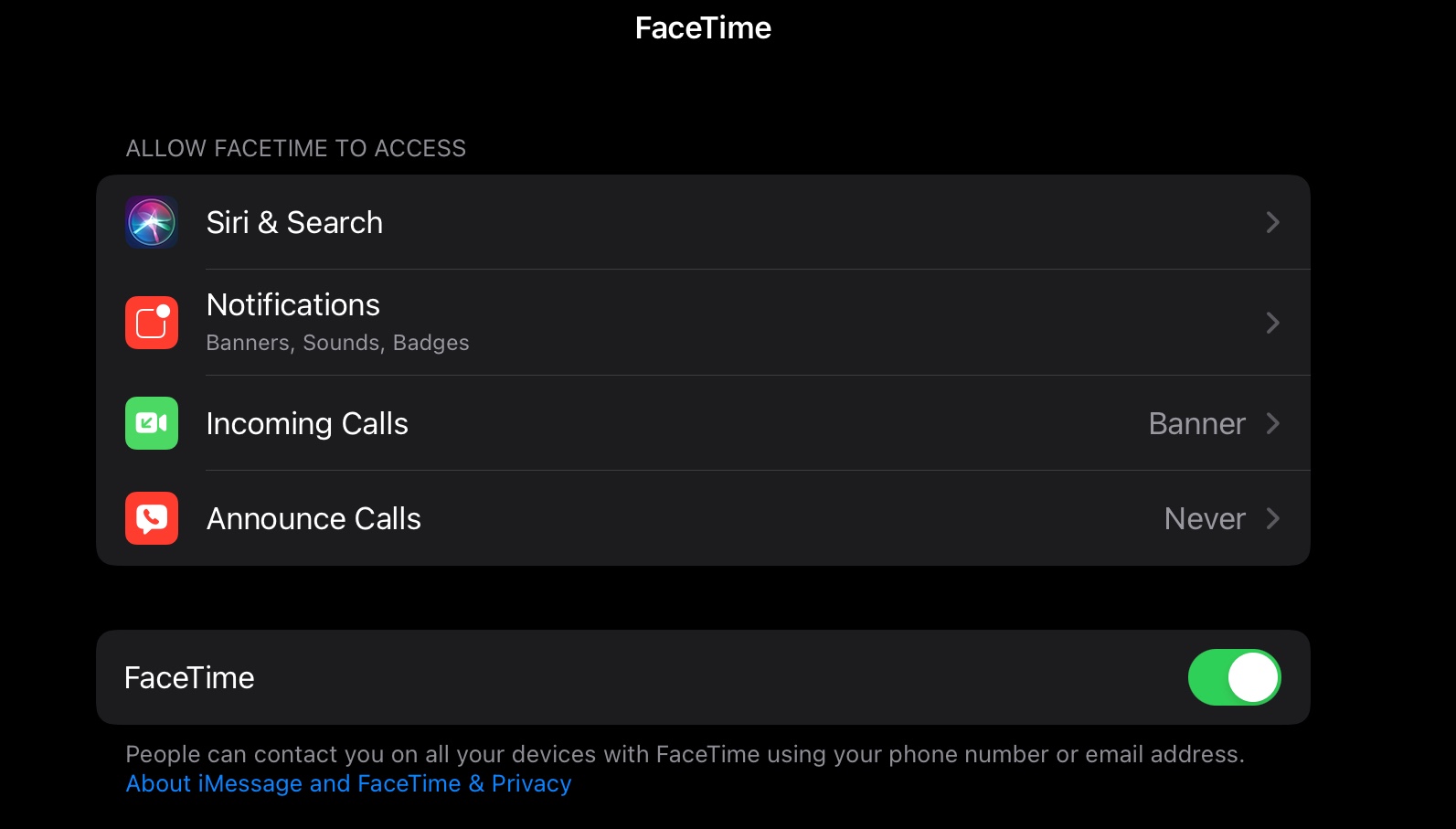1456x829 pixels.
Task: Tap the green Incoming Calls video icon
Action: coord(152,423)
